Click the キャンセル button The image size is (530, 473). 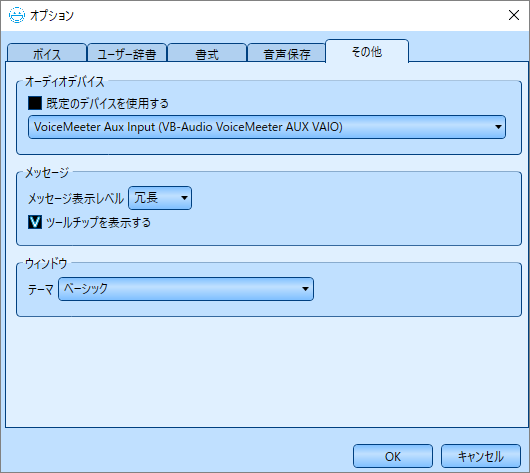[x=481, y=456]
